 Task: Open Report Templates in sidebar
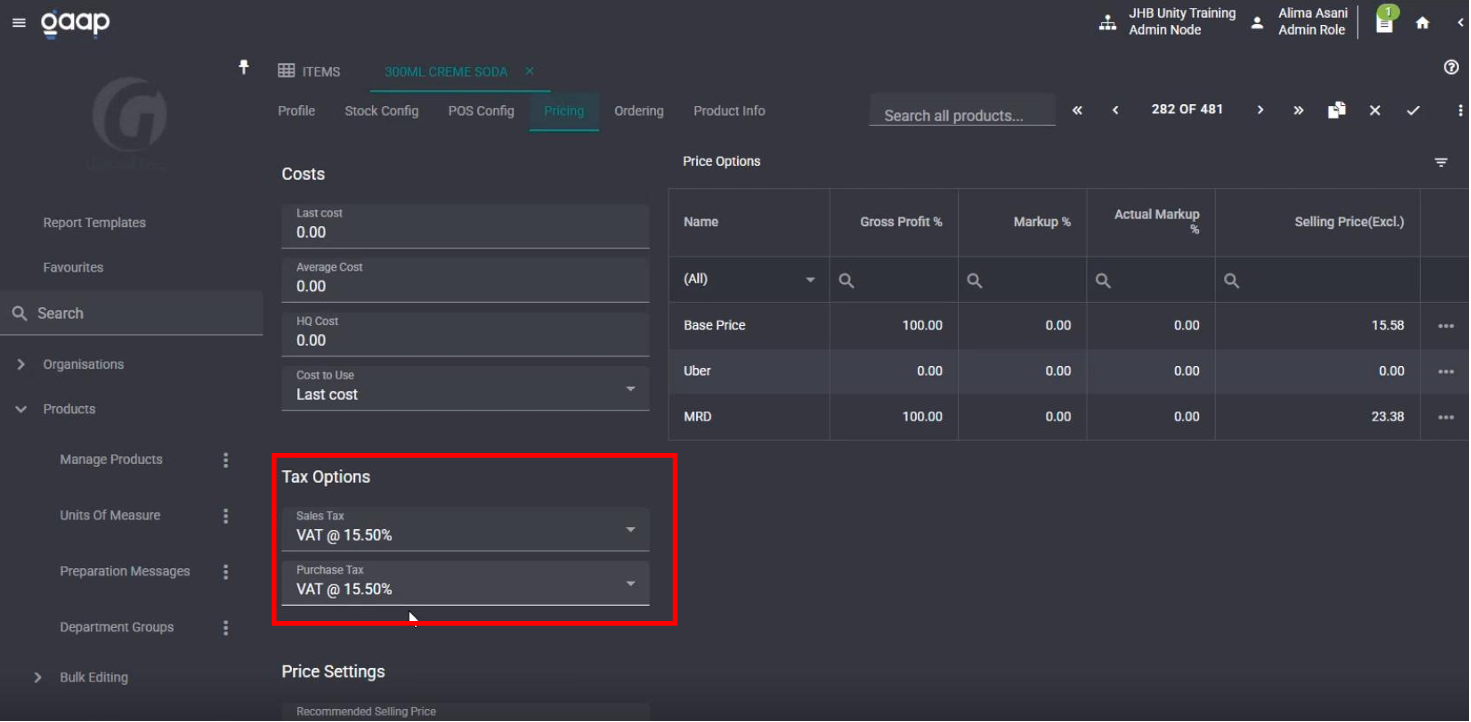click(94, 223)
